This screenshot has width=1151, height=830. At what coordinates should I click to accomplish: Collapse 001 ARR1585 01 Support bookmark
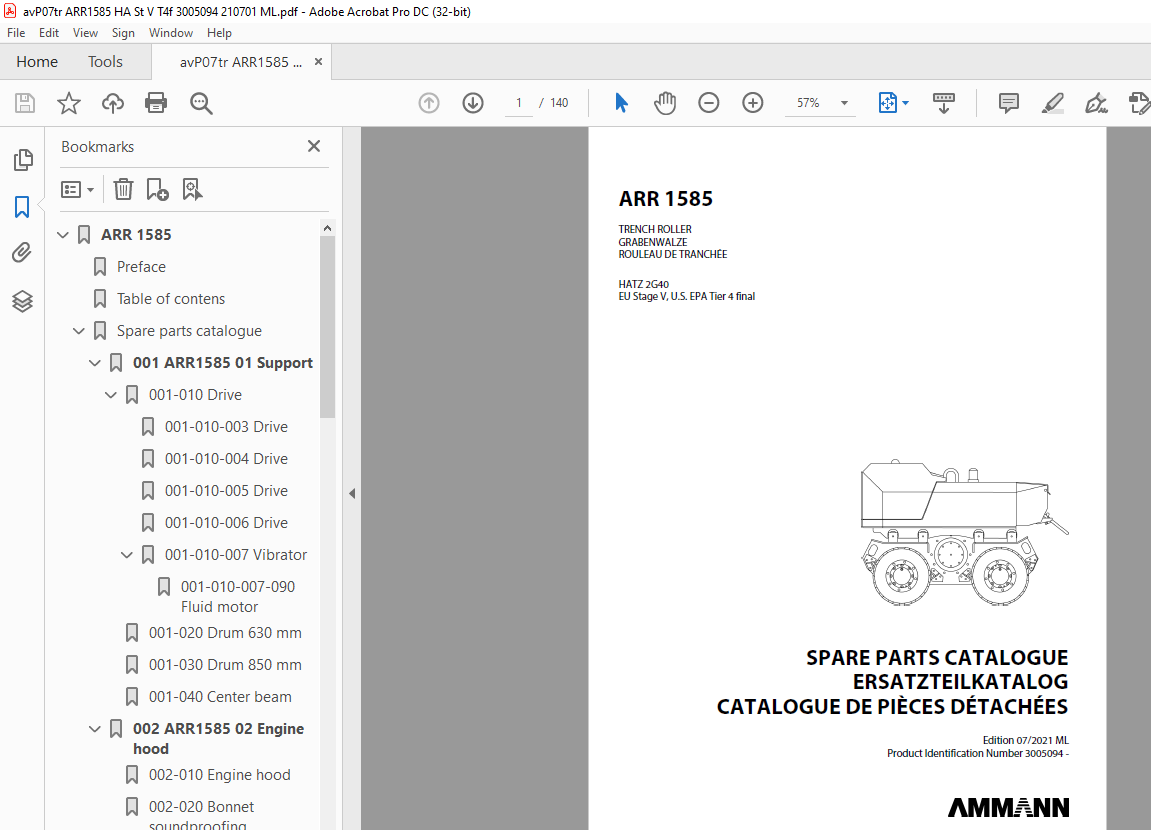(95, 363)
